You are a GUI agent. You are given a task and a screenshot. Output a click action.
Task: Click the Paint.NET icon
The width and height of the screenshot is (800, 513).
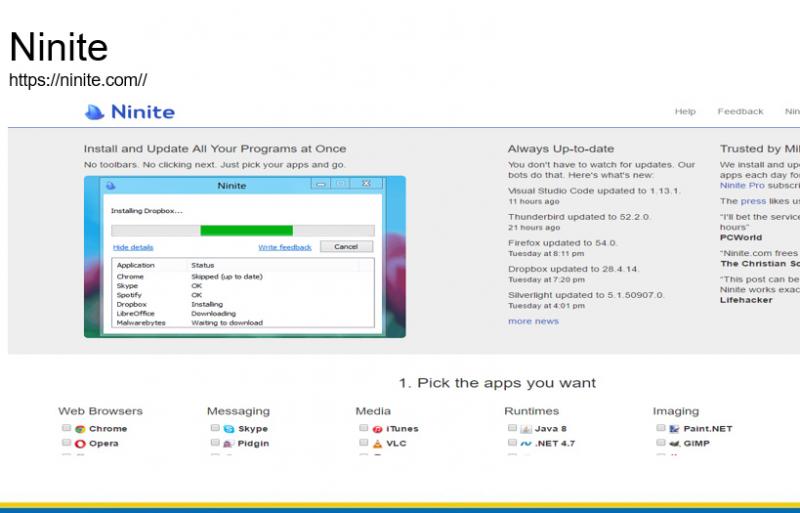(674, 429)
